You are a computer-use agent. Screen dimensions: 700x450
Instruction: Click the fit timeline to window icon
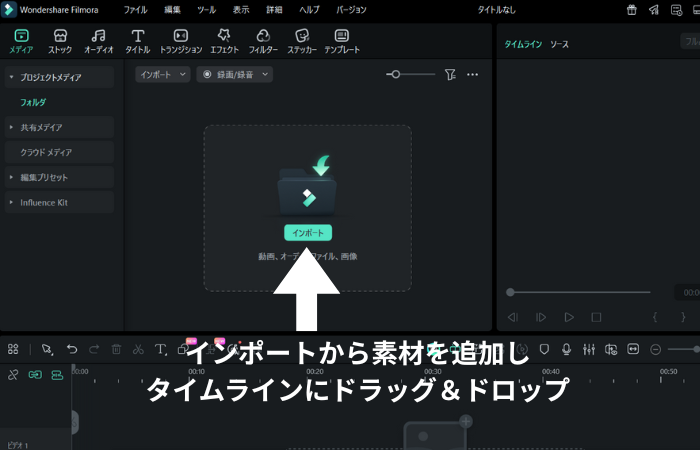point(633,349)
